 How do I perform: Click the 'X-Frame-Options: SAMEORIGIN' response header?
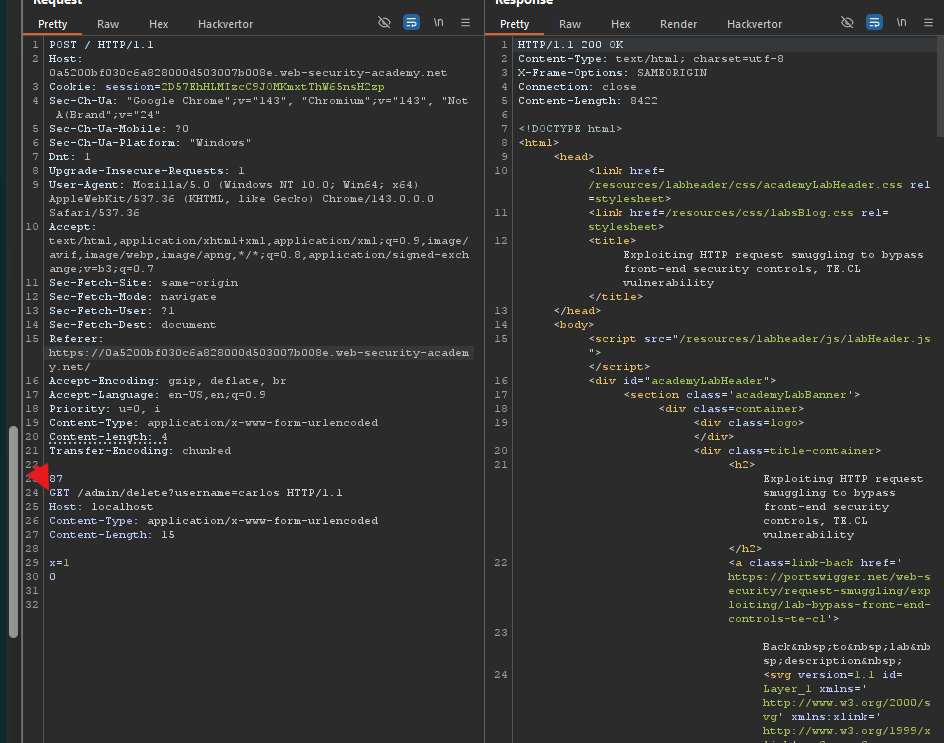point(612,73)
